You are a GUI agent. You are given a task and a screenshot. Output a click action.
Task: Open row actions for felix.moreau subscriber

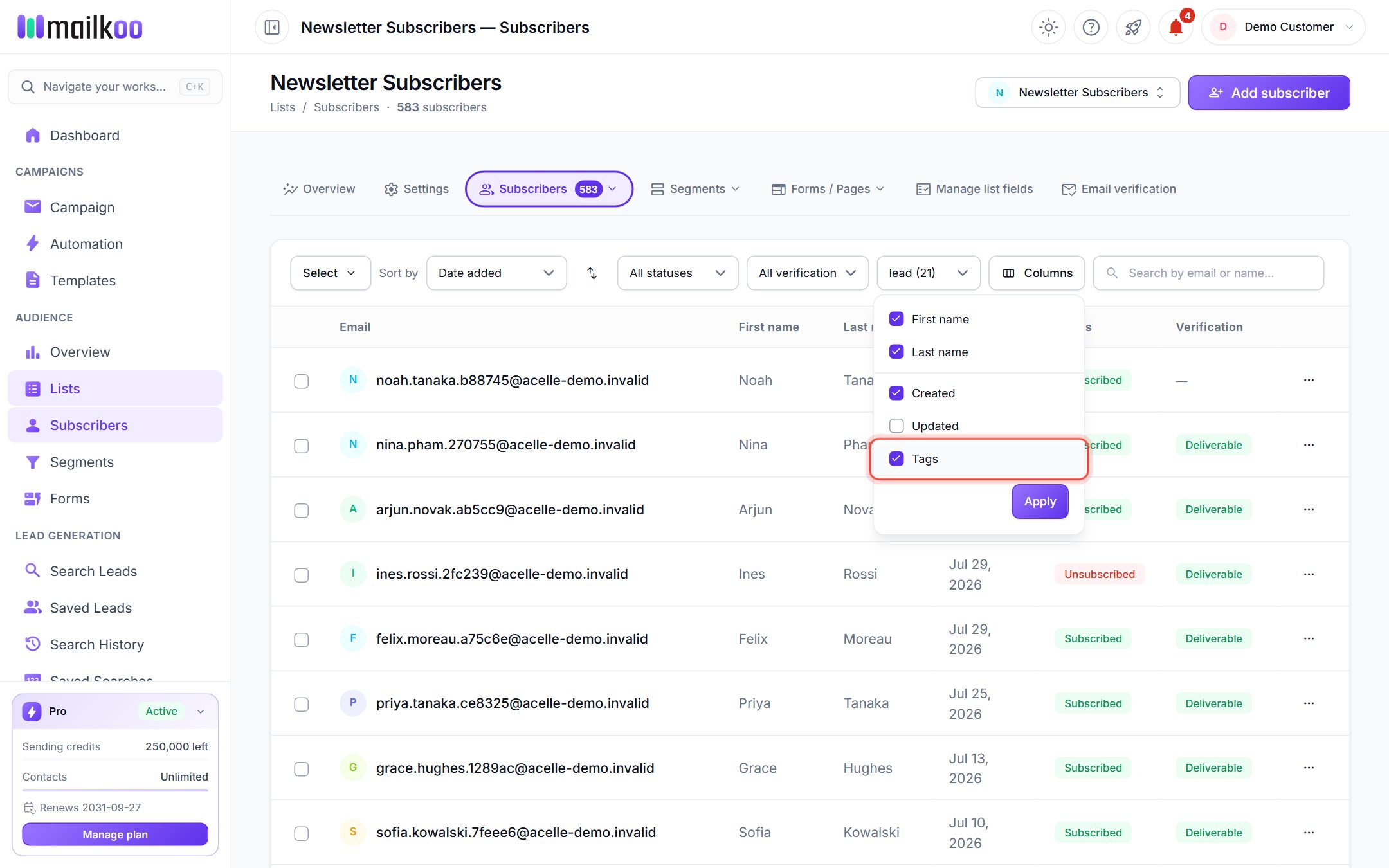click(x=1309, y=638)
